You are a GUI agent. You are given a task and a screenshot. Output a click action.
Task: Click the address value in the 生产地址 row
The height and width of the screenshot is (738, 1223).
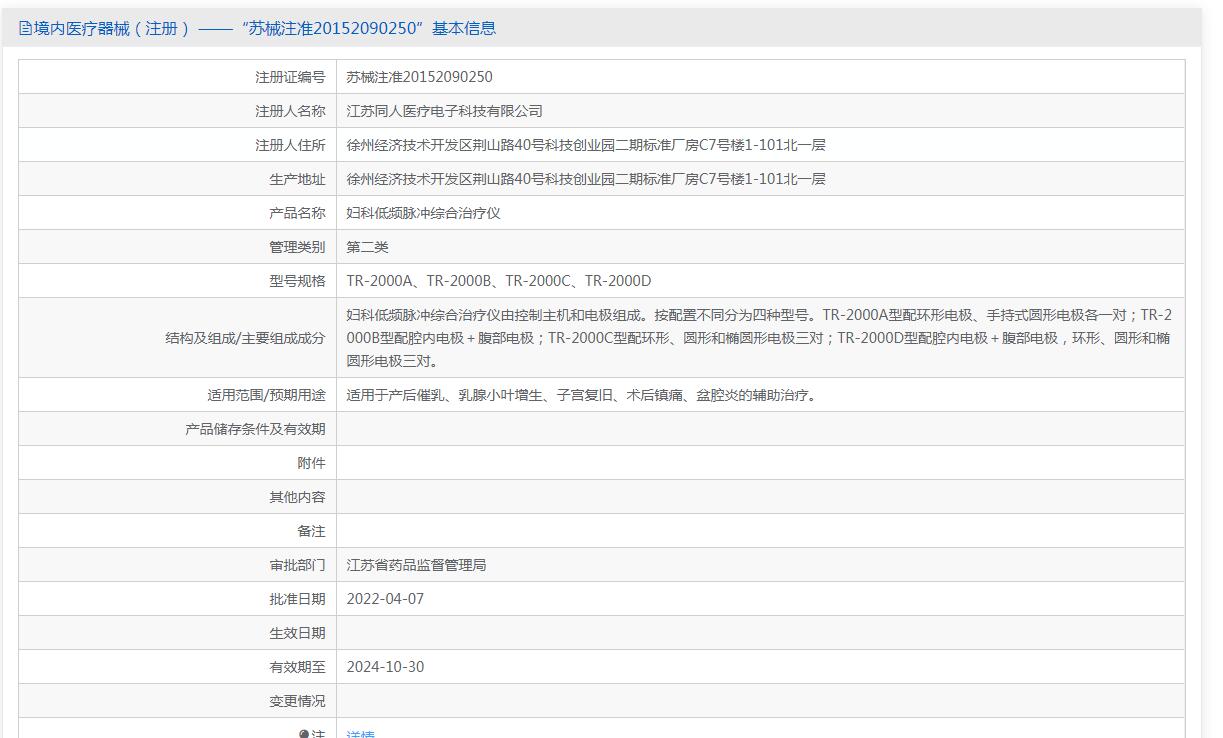586,179
